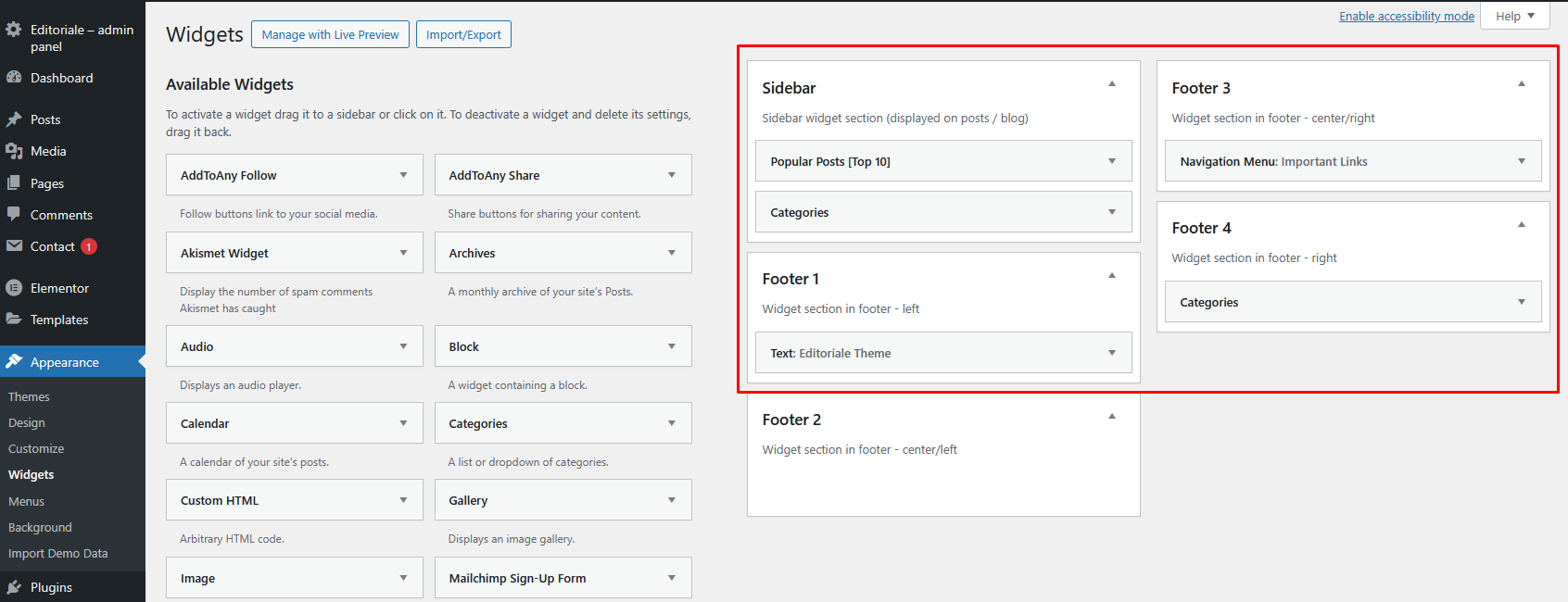This screenshot has height=602, width=1568.
Task: Click the Contact envelope icon
Action: (14, 246)
